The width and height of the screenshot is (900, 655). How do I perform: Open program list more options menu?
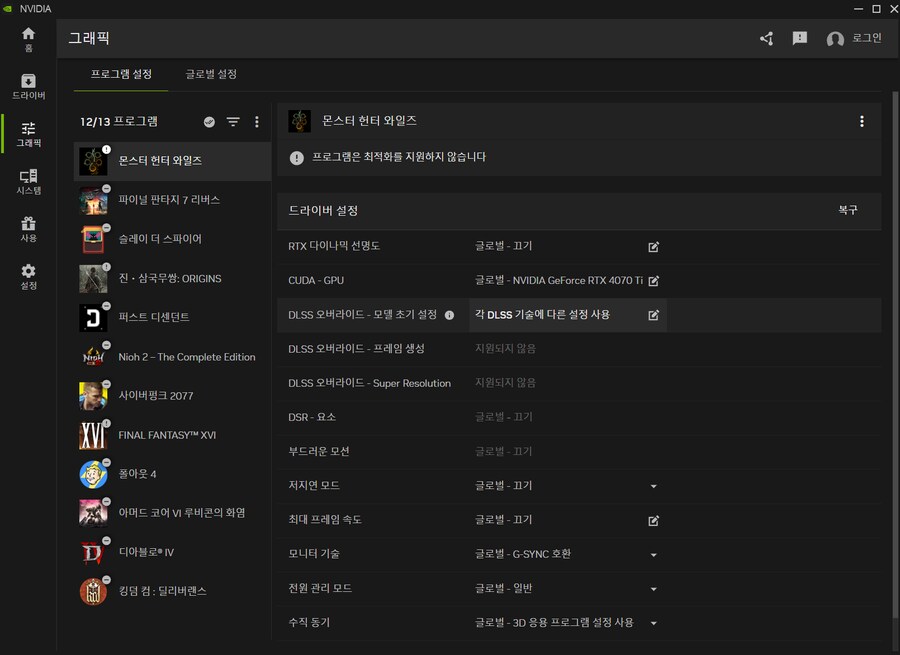click(x=257, y=122)
